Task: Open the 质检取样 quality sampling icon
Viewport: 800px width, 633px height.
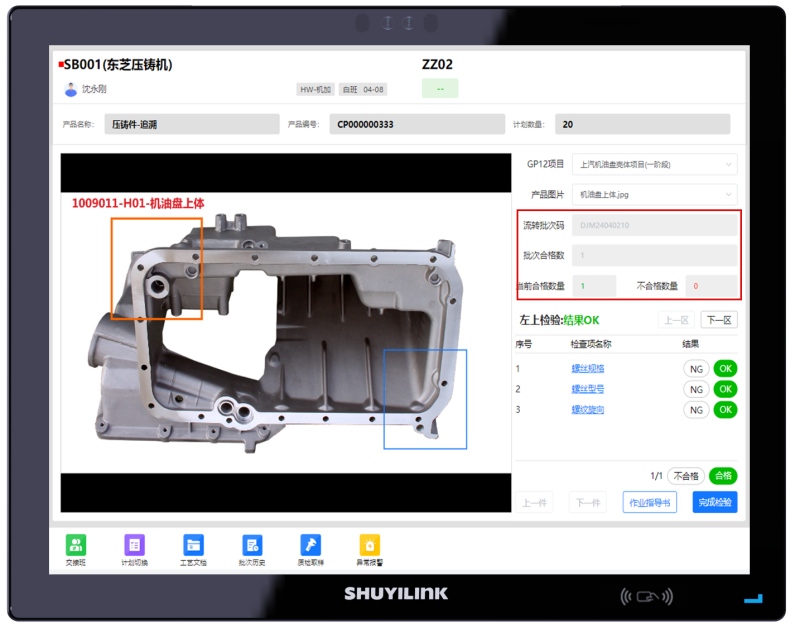Action: click(x=310, y=545)
